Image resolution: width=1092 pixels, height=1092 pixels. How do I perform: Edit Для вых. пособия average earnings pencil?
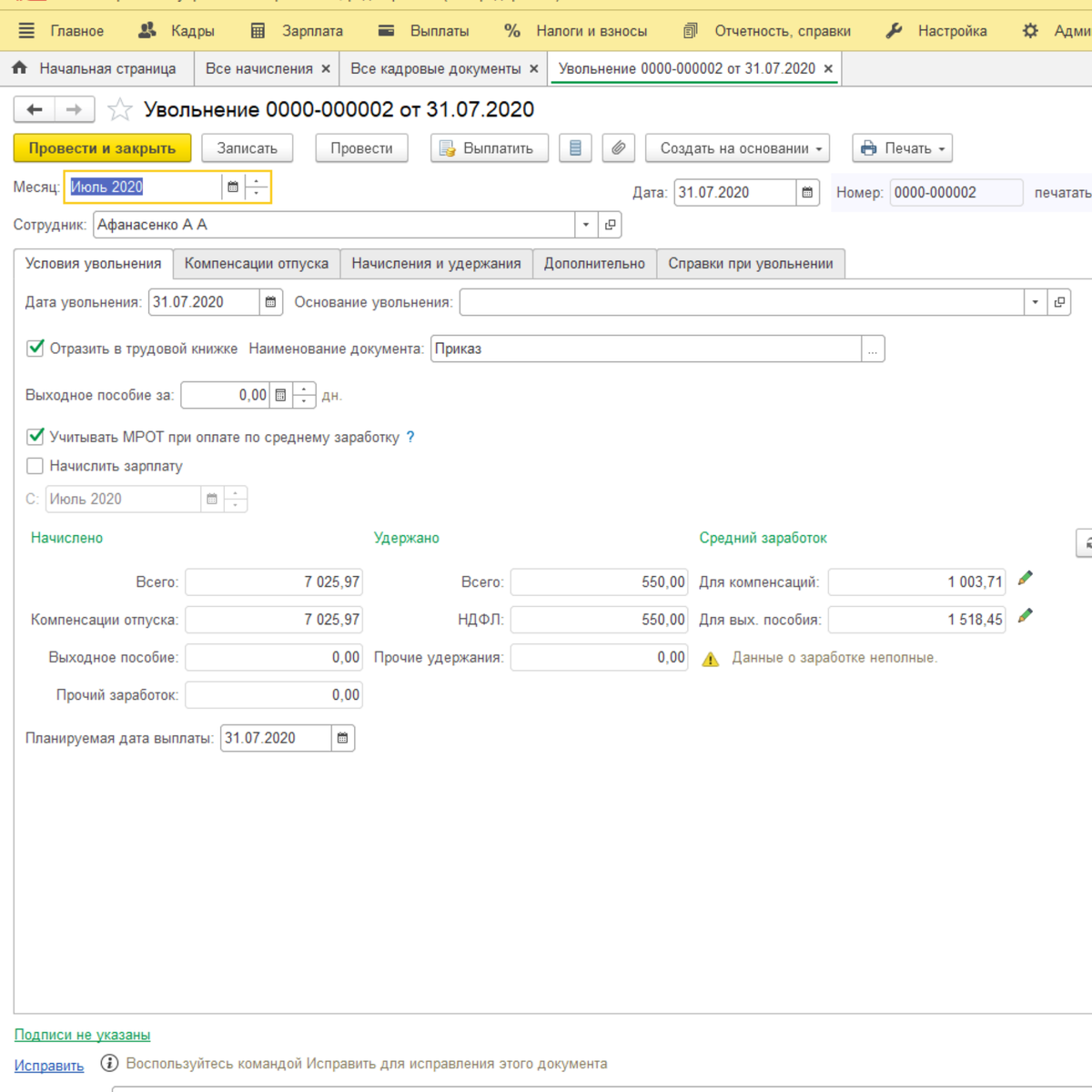1026,616
